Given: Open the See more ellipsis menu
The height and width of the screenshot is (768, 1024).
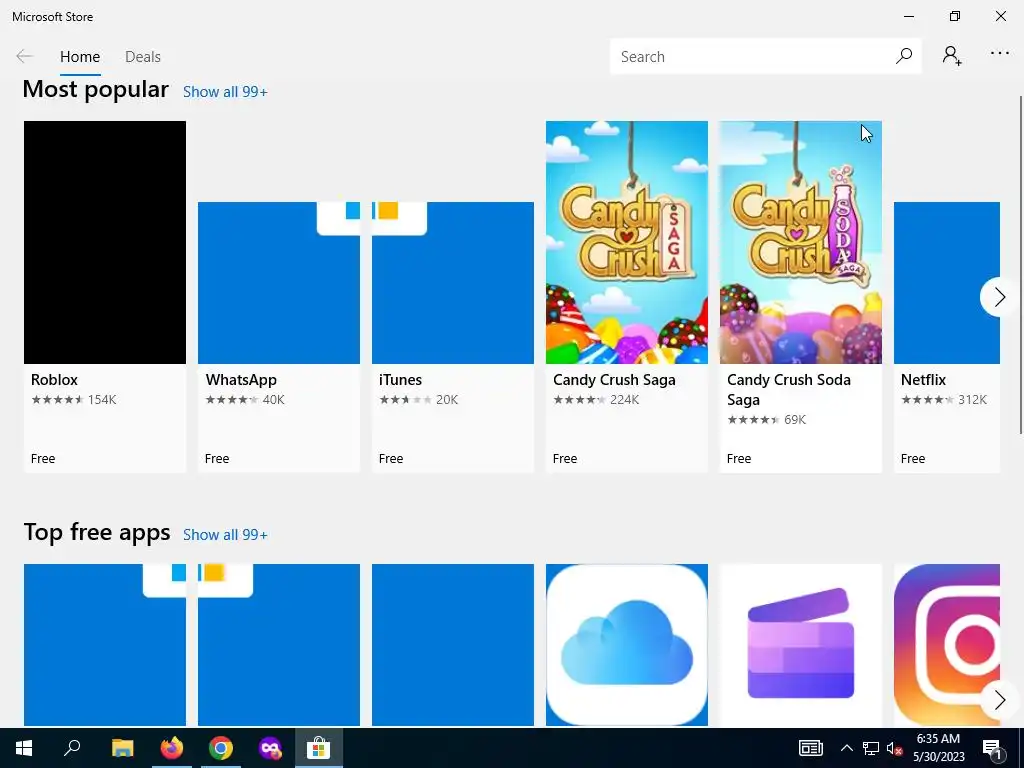Looking at the screenshot, I should [x=1000, y=54].
